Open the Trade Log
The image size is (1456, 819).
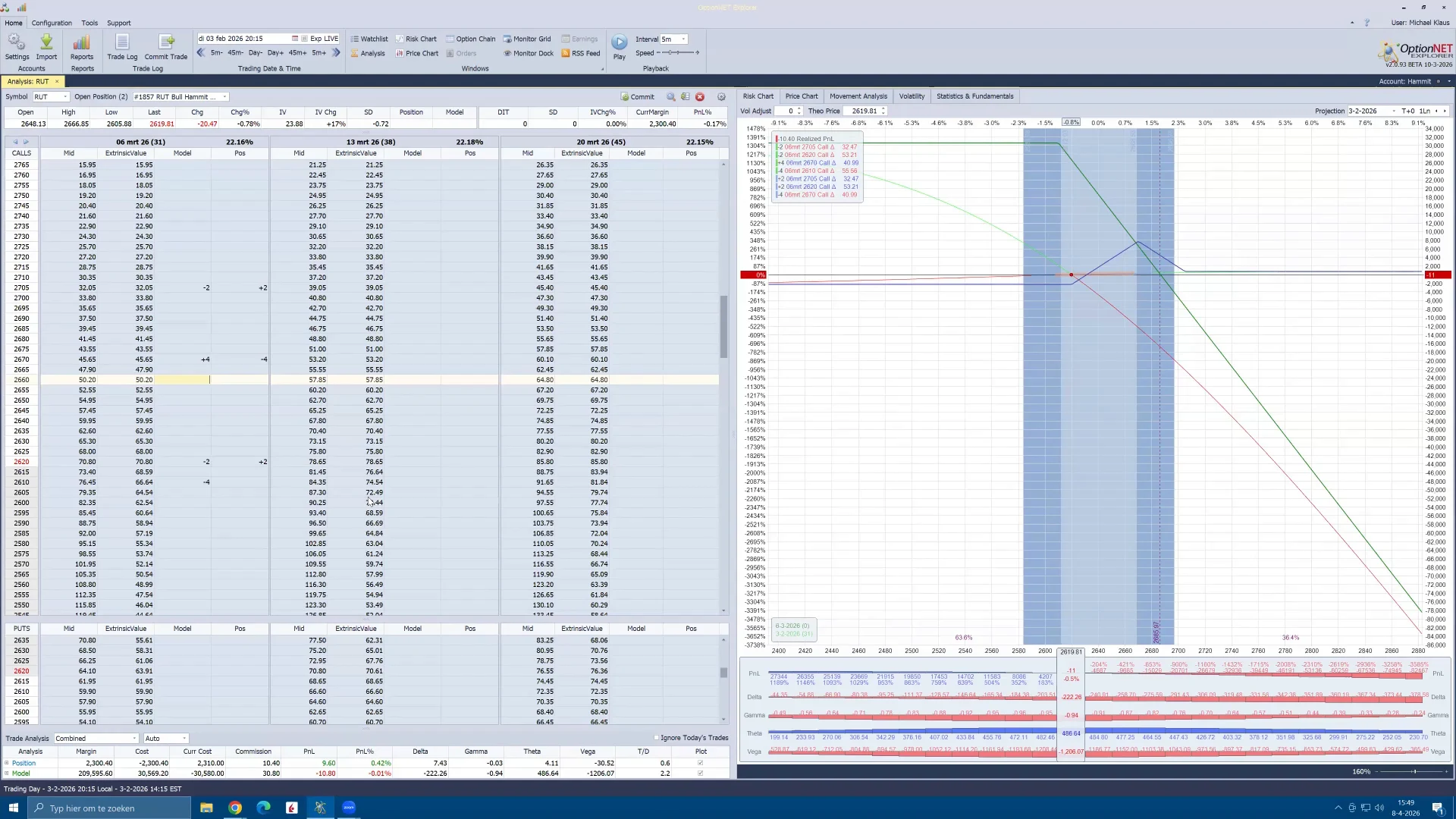click(122, 46)
